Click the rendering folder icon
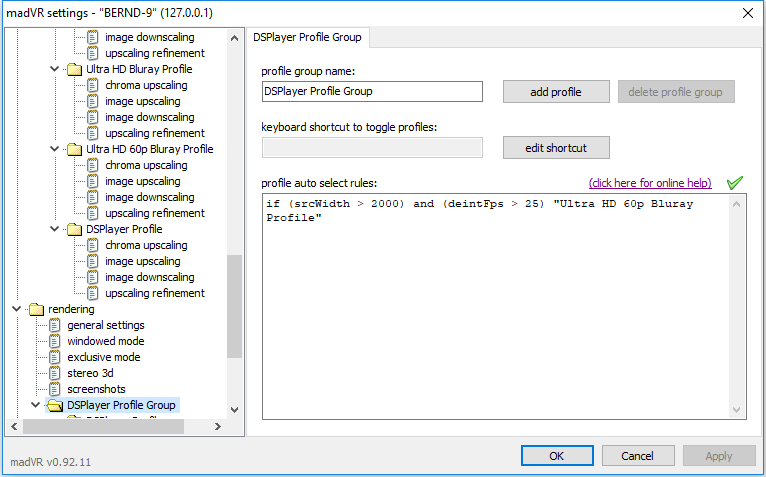The image size is (766, 477). [x=36, y=309]
